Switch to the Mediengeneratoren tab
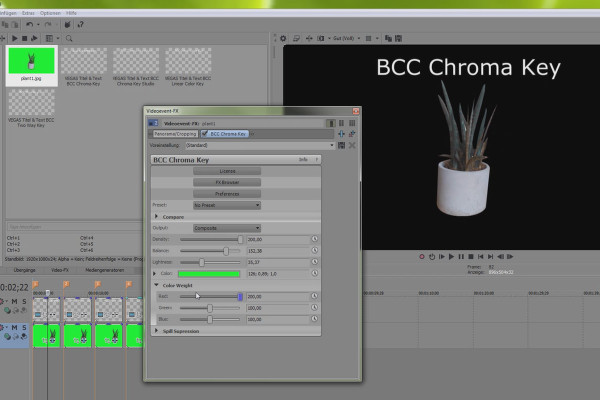This screenshot has height=400, width=600. tap(104, 270)
